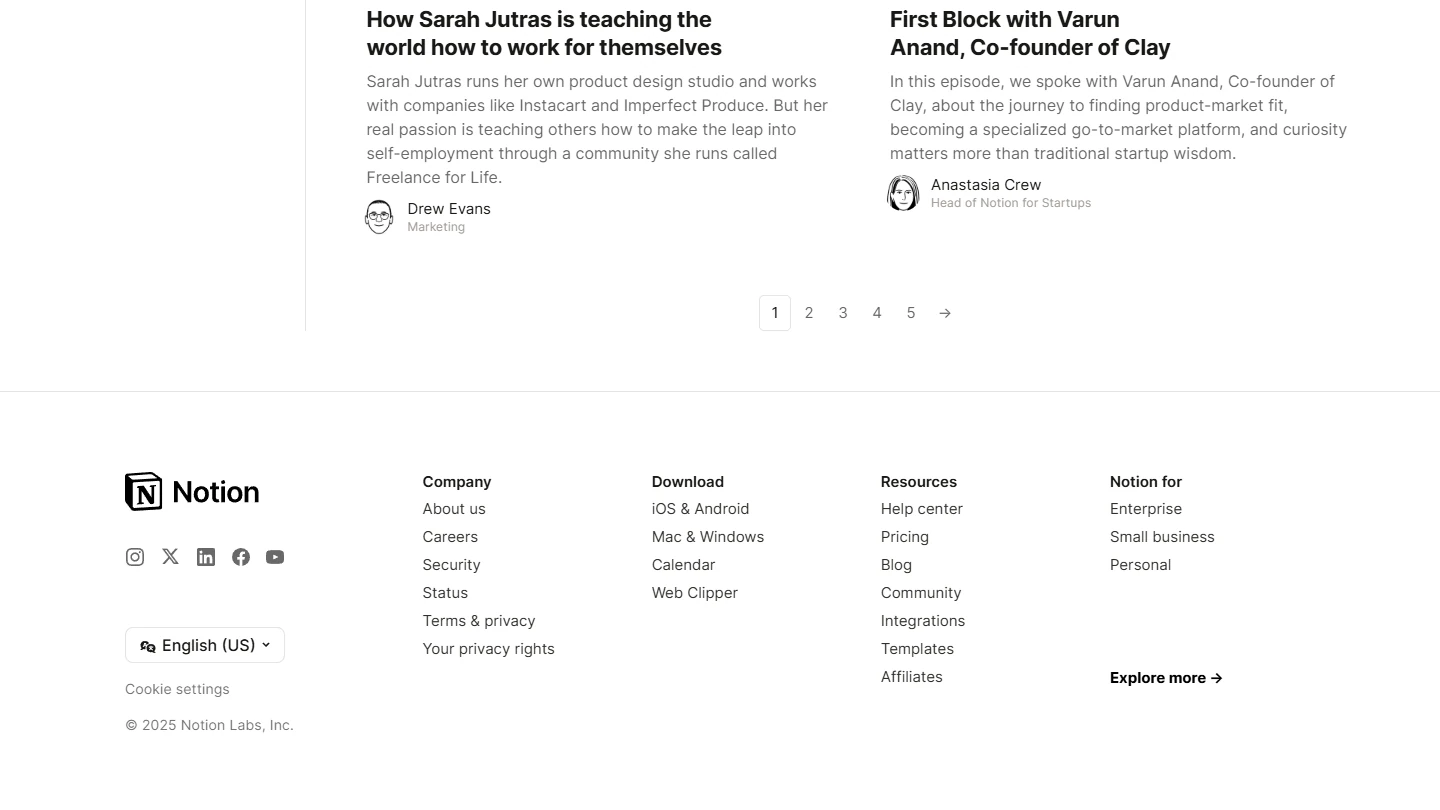Open Notion's LinkedIn page icon
This screenshot has height=810, width=1440.
click(x=206, y=557)
